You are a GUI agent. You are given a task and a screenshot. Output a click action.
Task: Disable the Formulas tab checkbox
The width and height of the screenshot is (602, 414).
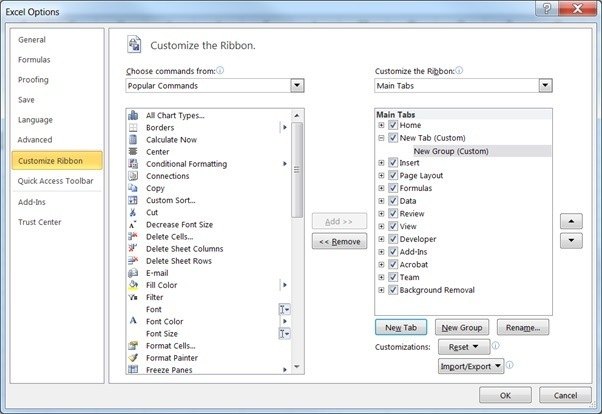click(393, 188)
